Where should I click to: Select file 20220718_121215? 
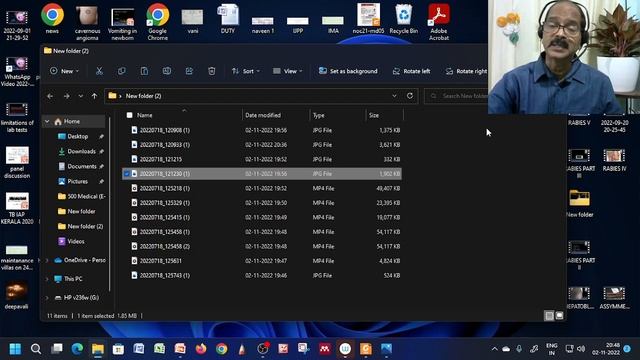click(x=262, y=159)
